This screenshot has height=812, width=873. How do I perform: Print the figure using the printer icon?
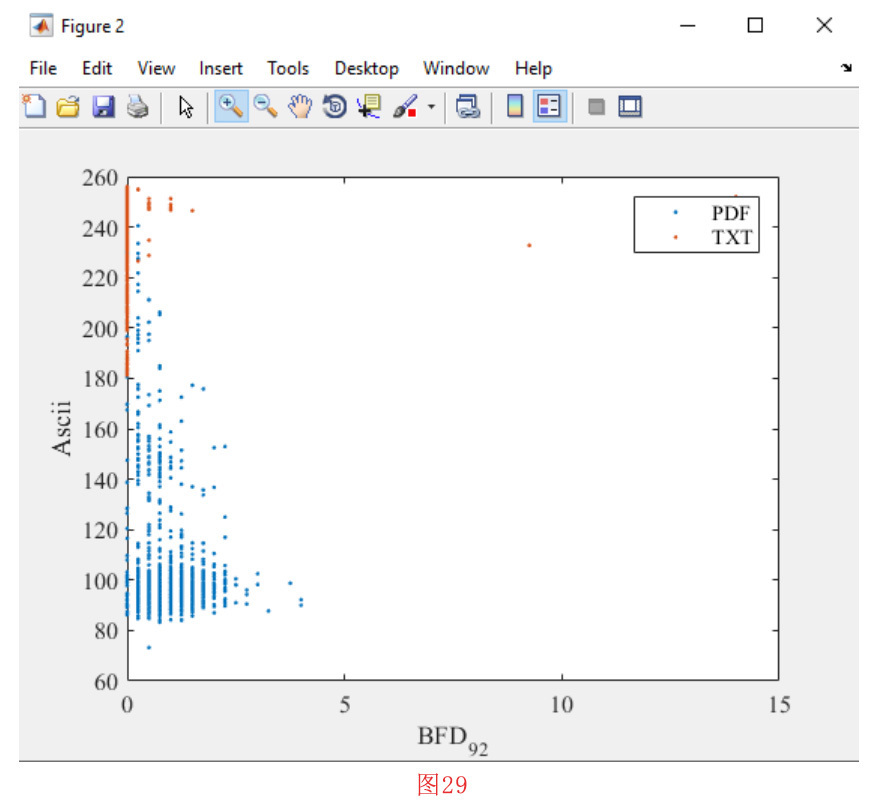point(137,107)
